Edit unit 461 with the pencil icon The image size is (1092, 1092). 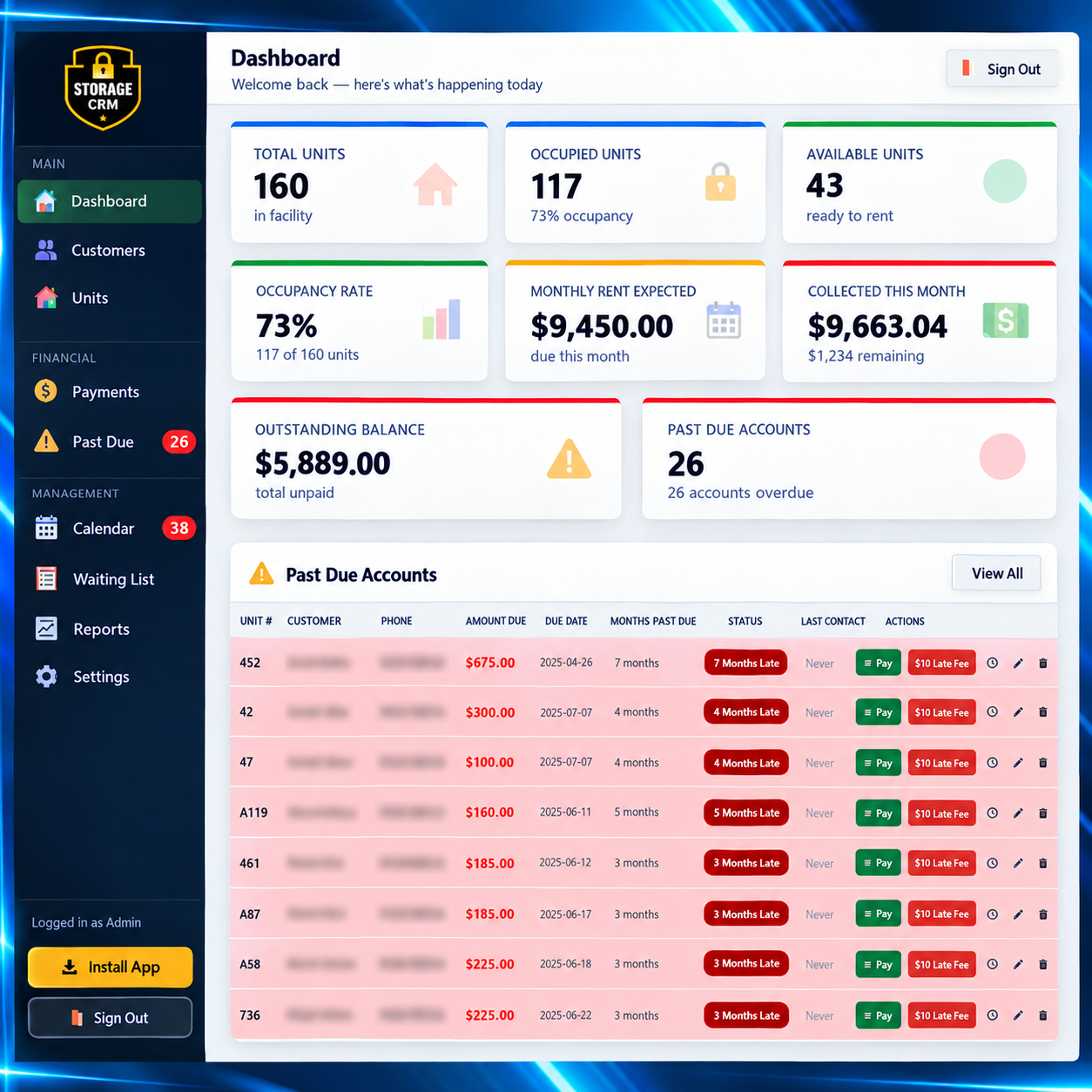click(1018, 863)
